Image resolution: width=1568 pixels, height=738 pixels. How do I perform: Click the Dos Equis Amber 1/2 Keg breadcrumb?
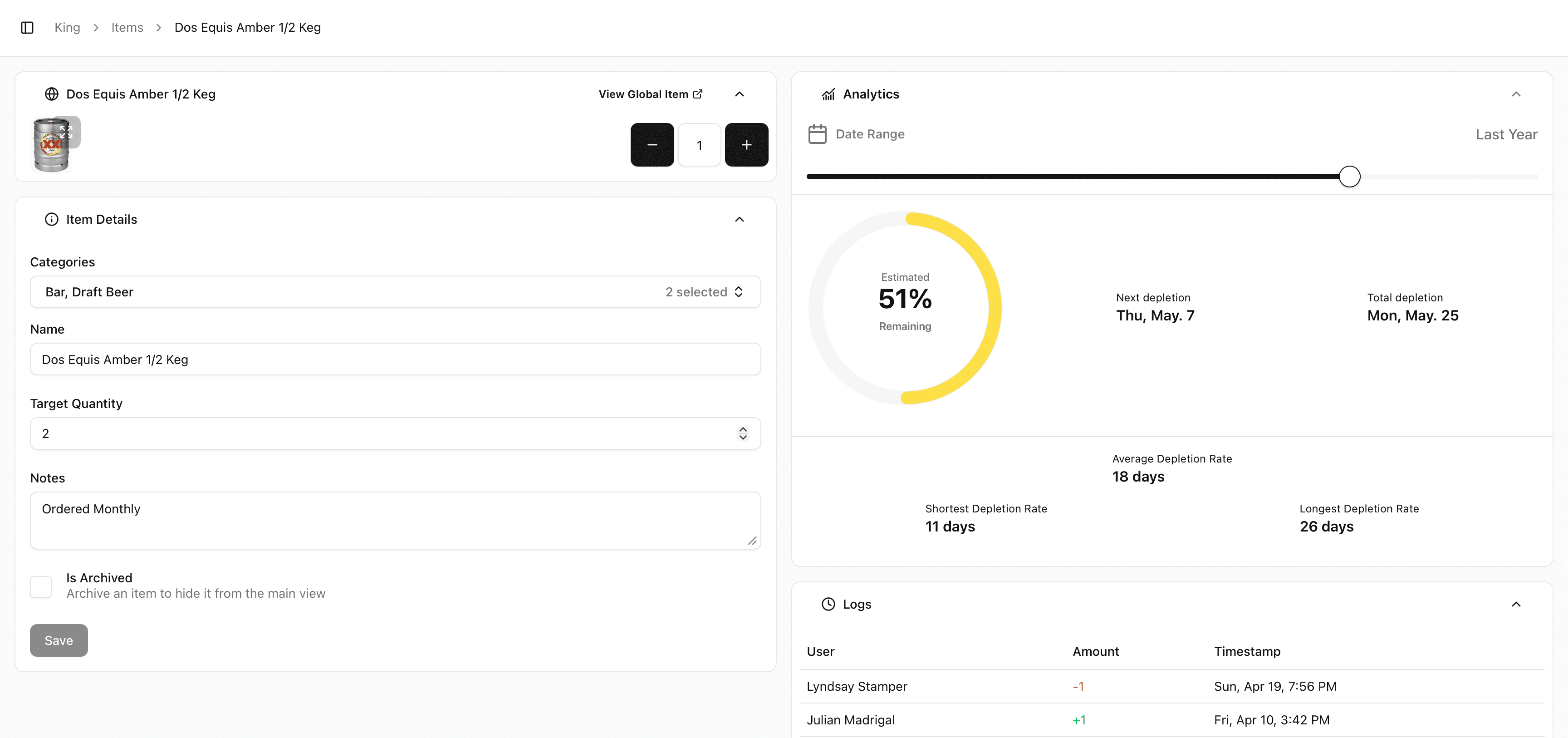(x=248, y=27)
